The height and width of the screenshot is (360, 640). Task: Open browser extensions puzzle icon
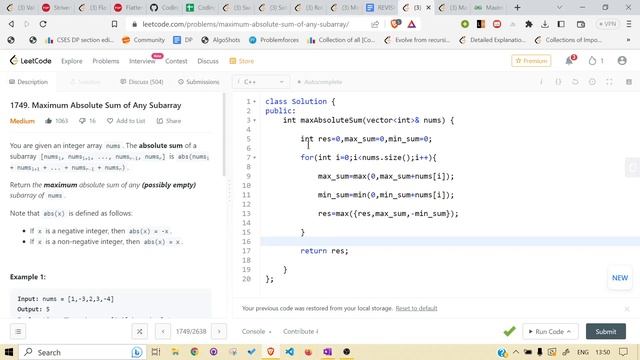[529, 24]
